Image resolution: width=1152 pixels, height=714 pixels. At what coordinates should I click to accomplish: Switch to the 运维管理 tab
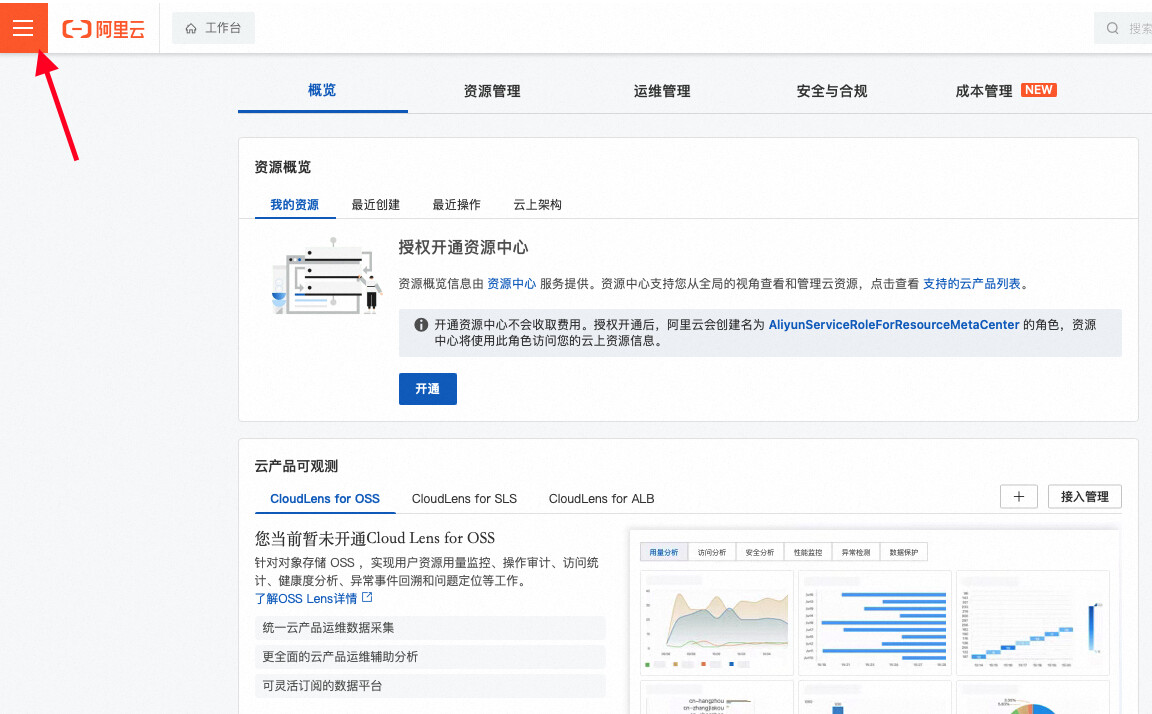pyautogui.click(x=662, y=91)
